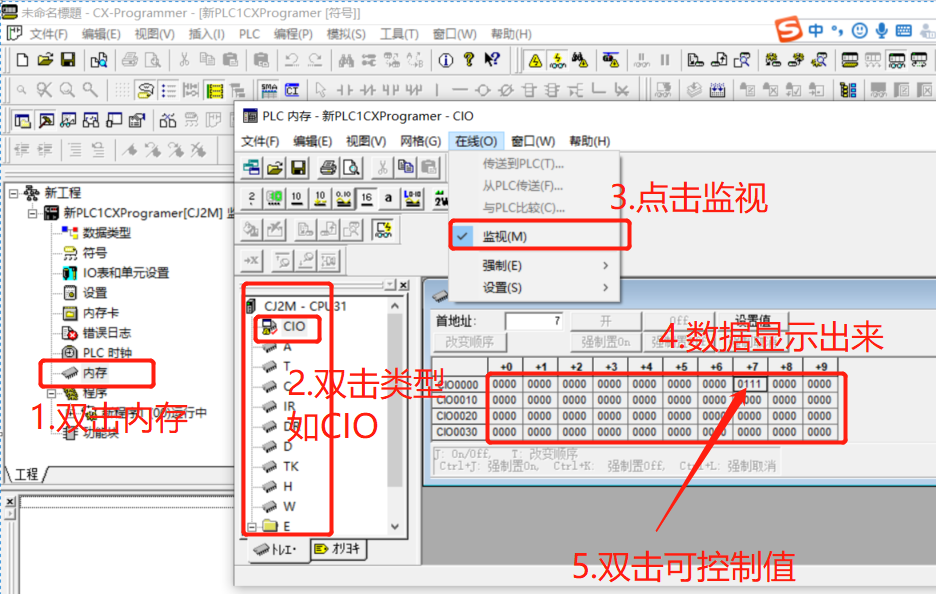The width and height of the screenshot is (936, 594).
Task: Collapse the 新工程 root tree node
Action: pyautogui.click(x=13, y=193)
